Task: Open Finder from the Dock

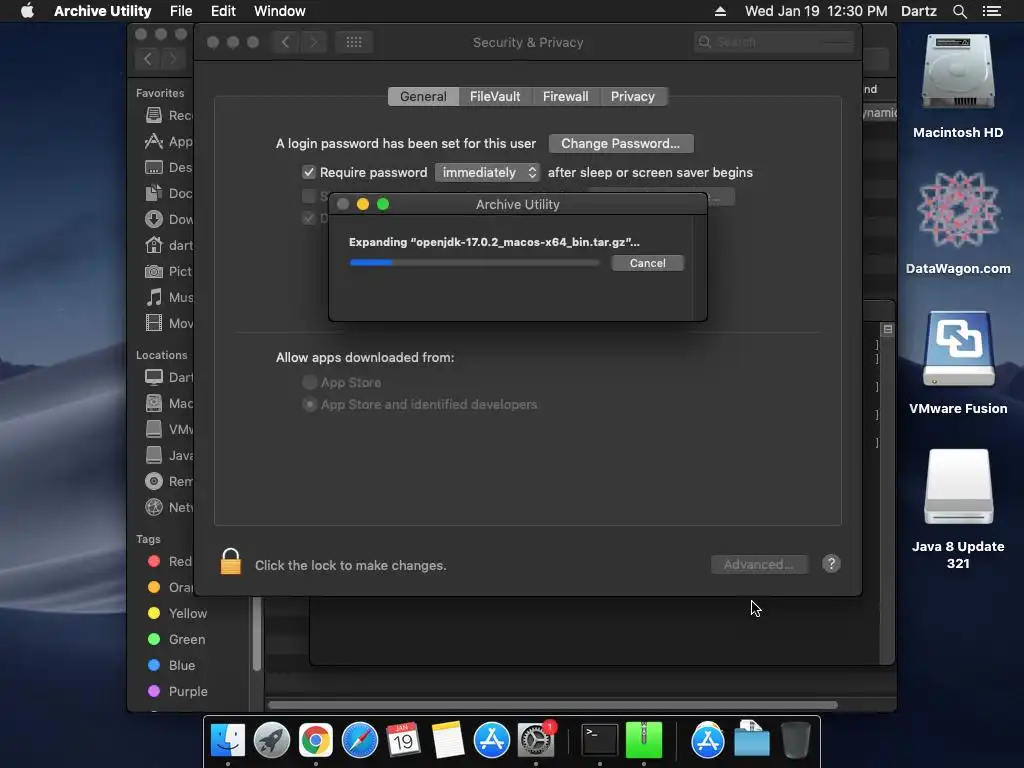Action: point(227,740)
